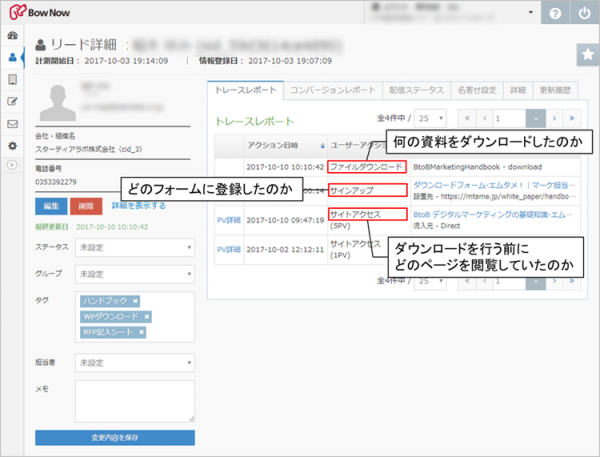Open the dashboard gauge icon in sidebar
The height and width of the screenshot is (457, 600).
(12, 36)
